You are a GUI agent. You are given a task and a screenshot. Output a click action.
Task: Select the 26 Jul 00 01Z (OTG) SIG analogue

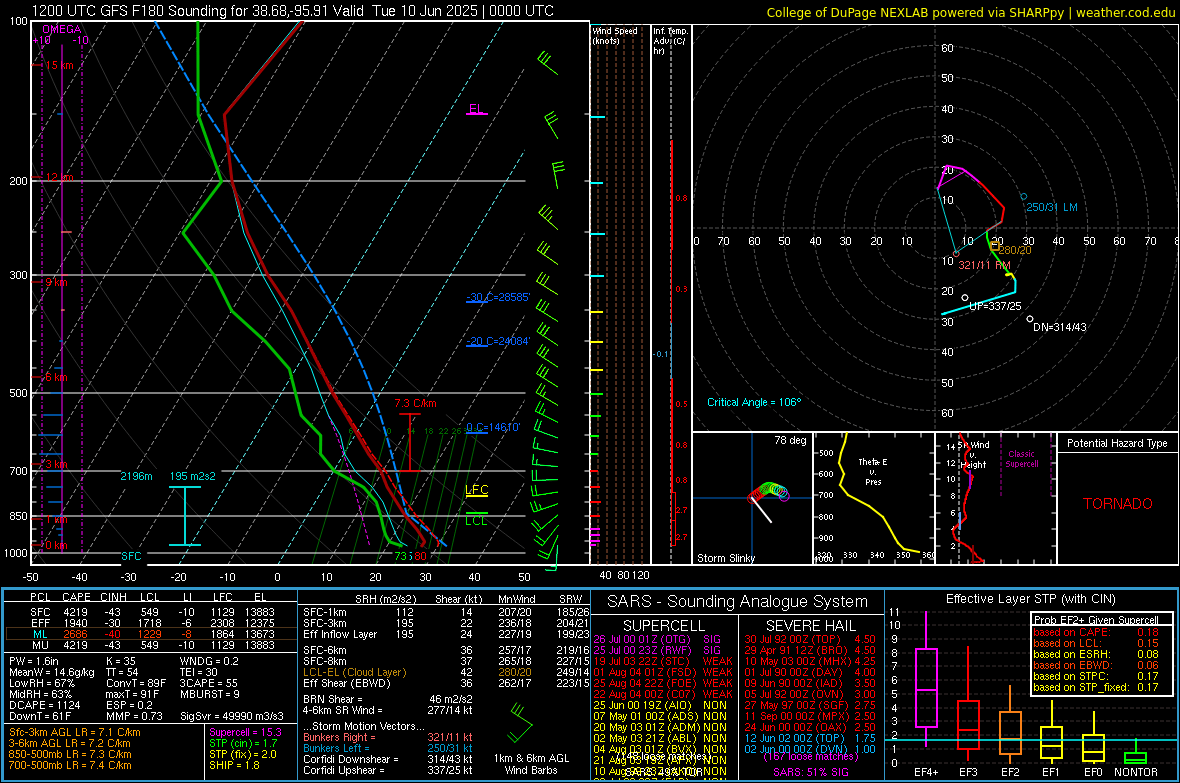(x=658, y=639)
